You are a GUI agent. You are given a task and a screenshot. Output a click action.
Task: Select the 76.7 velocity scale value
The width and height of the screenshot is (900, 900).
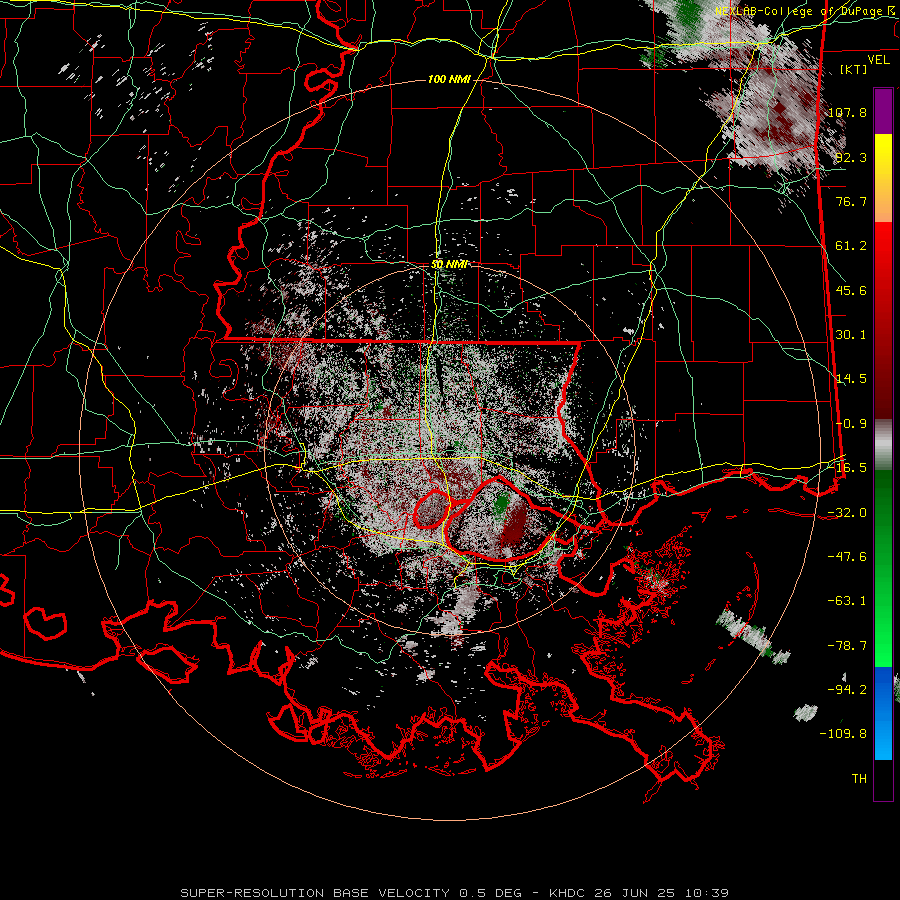851,201
